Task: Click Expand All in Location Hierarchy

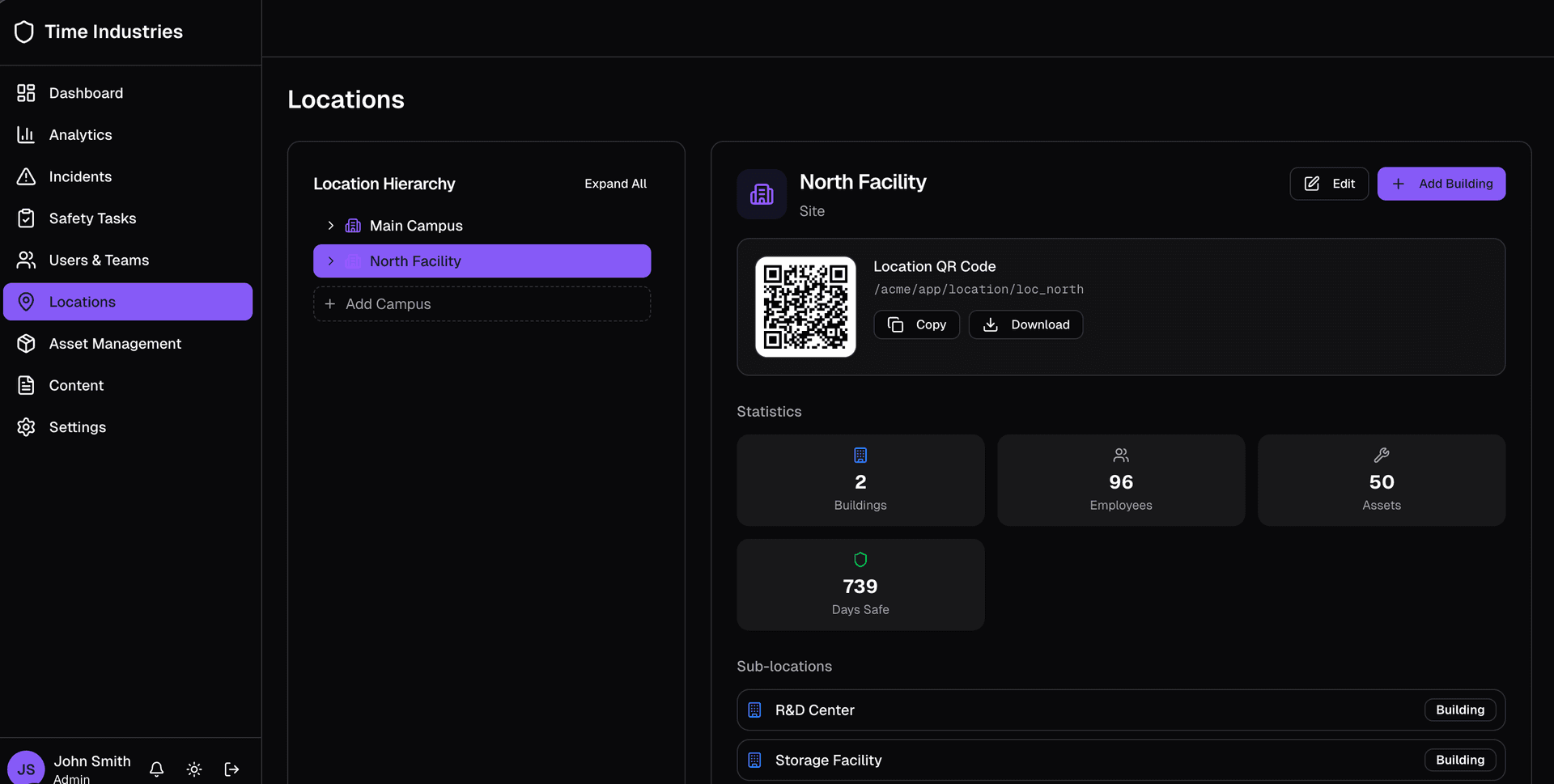Action: coord(615,184)
